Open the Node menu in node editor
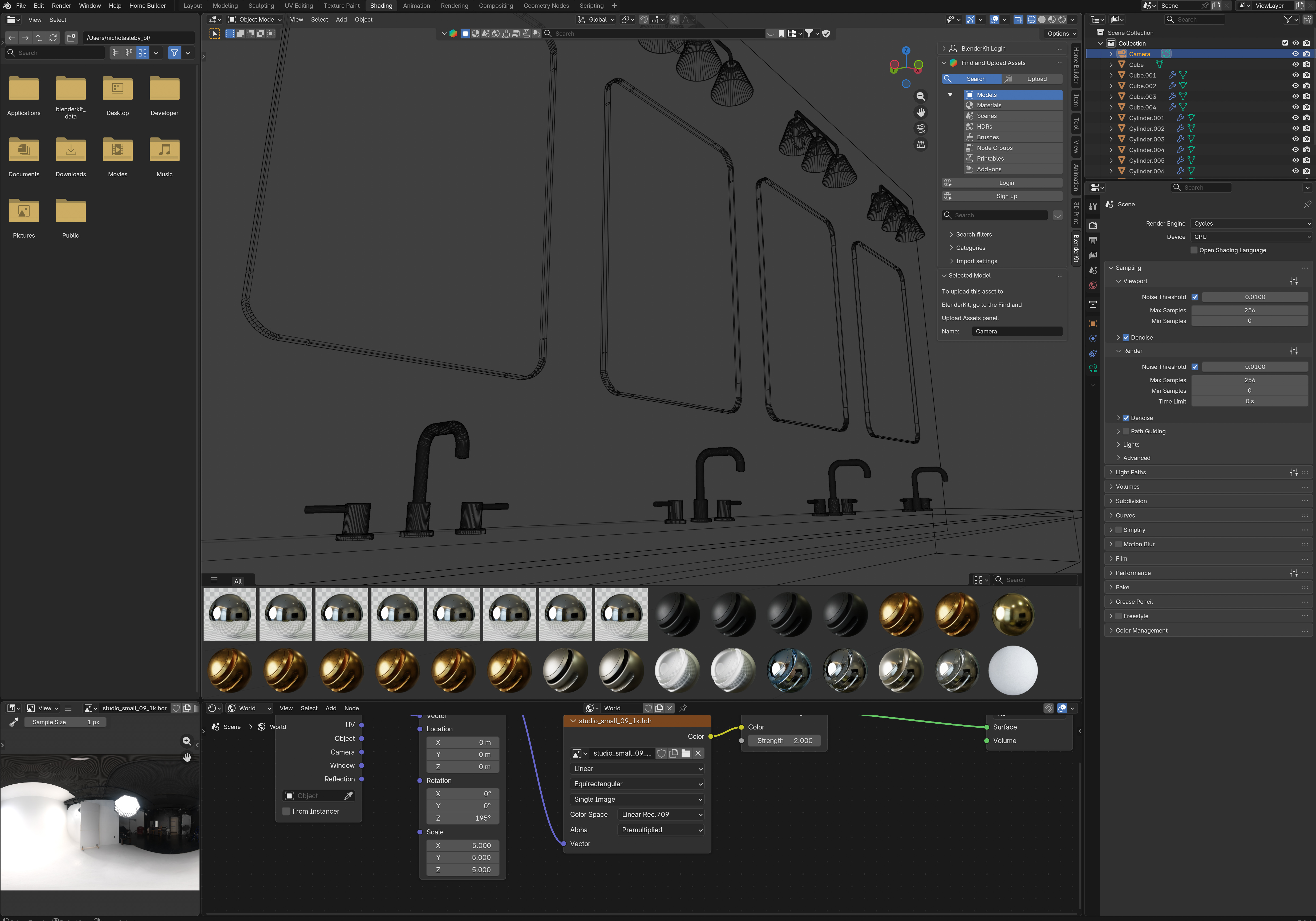 click(x=351, y=708)
